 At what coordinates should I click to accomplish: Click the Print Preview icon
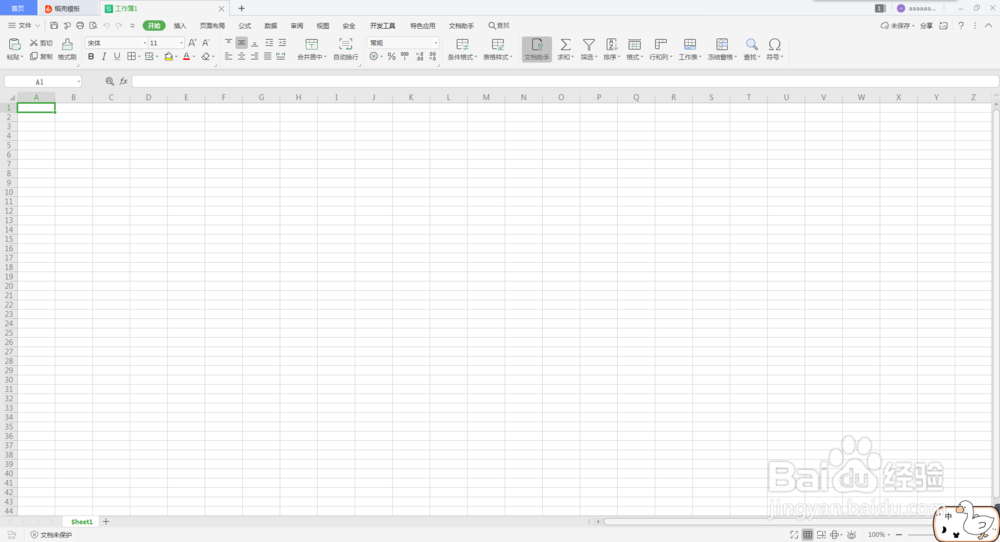93,26
